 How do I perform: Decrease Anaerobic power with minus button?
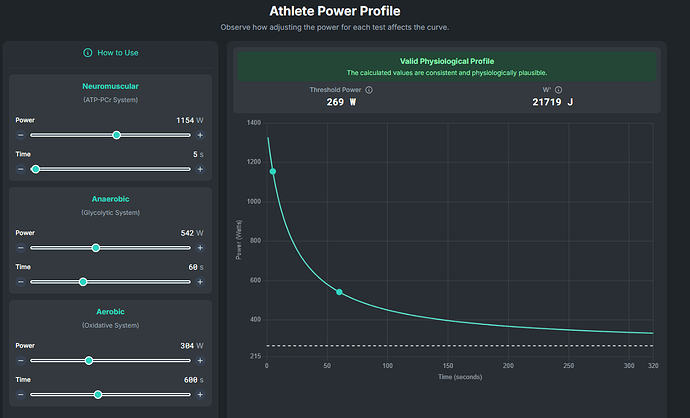[x=20, y=248]
